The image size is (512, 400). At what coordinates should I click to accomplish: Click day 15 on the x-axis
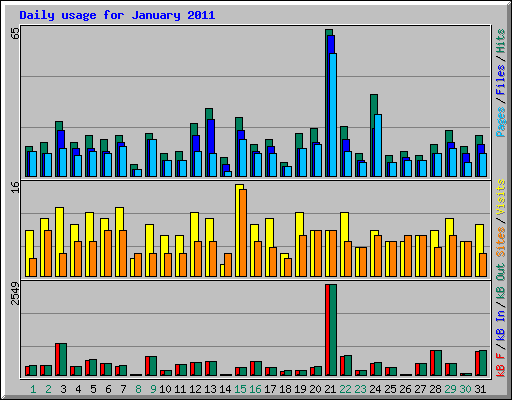click(x=240, y=389)
